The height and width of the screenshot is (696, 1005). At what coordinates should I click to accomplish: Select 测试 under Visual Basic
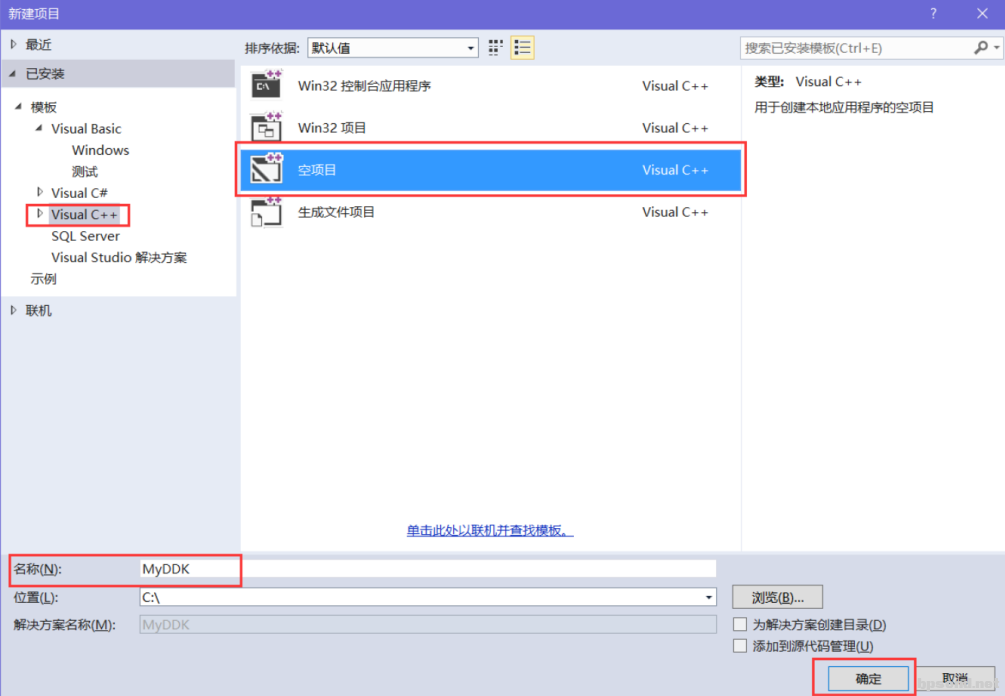pos(85,171)
